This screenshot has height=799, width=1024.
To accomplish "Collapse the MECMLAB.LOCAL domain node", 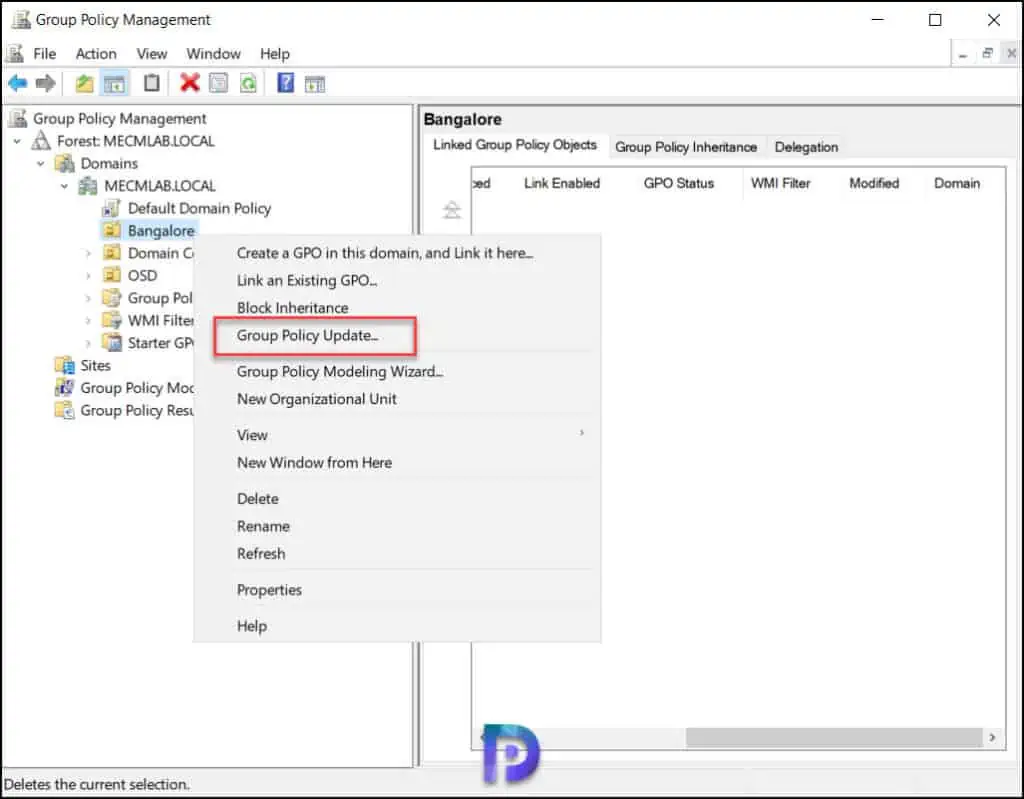I will click(x=64, y=186).
